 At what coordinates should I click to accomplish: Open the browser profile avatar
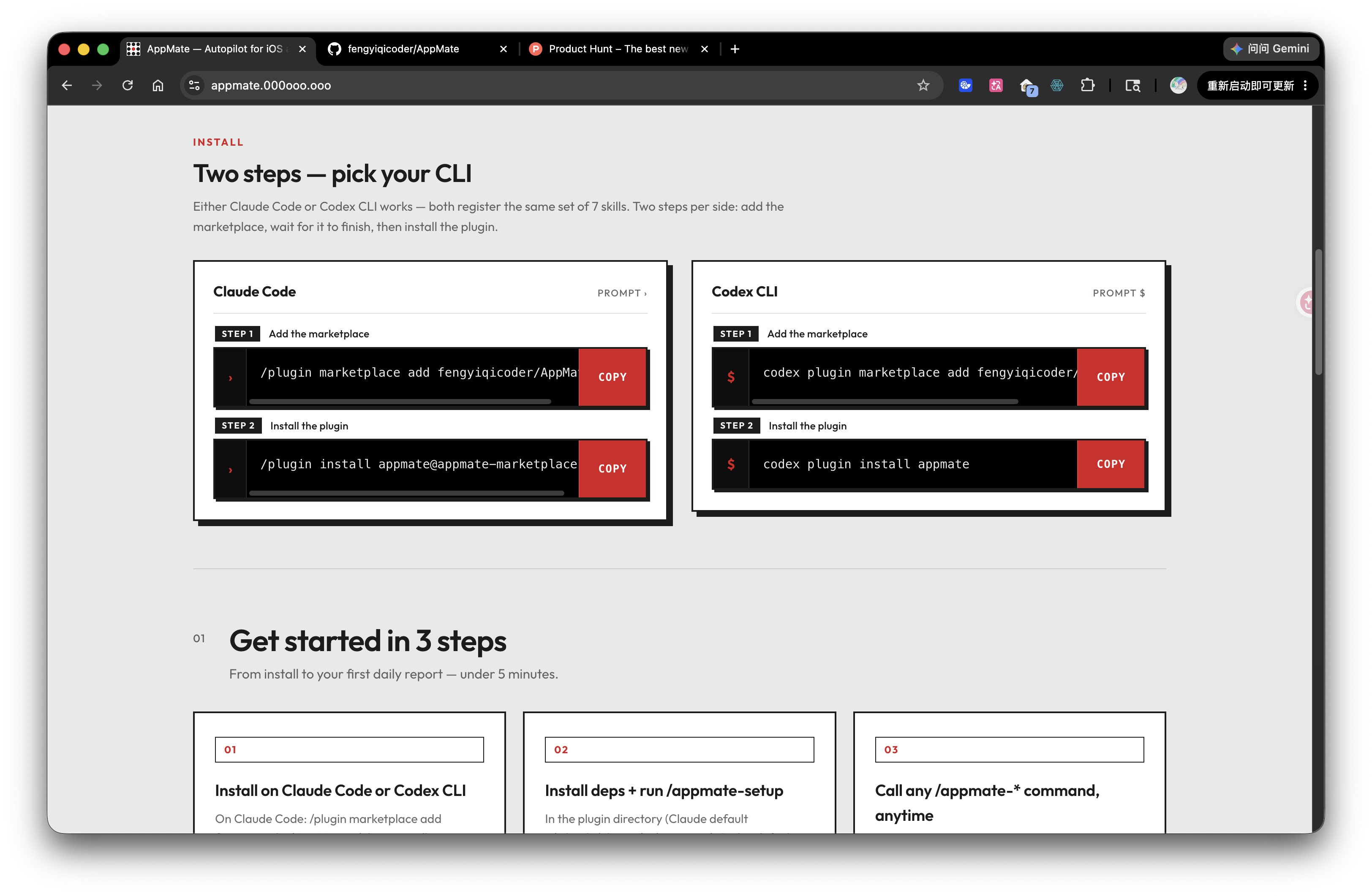tap(1178, 85)
